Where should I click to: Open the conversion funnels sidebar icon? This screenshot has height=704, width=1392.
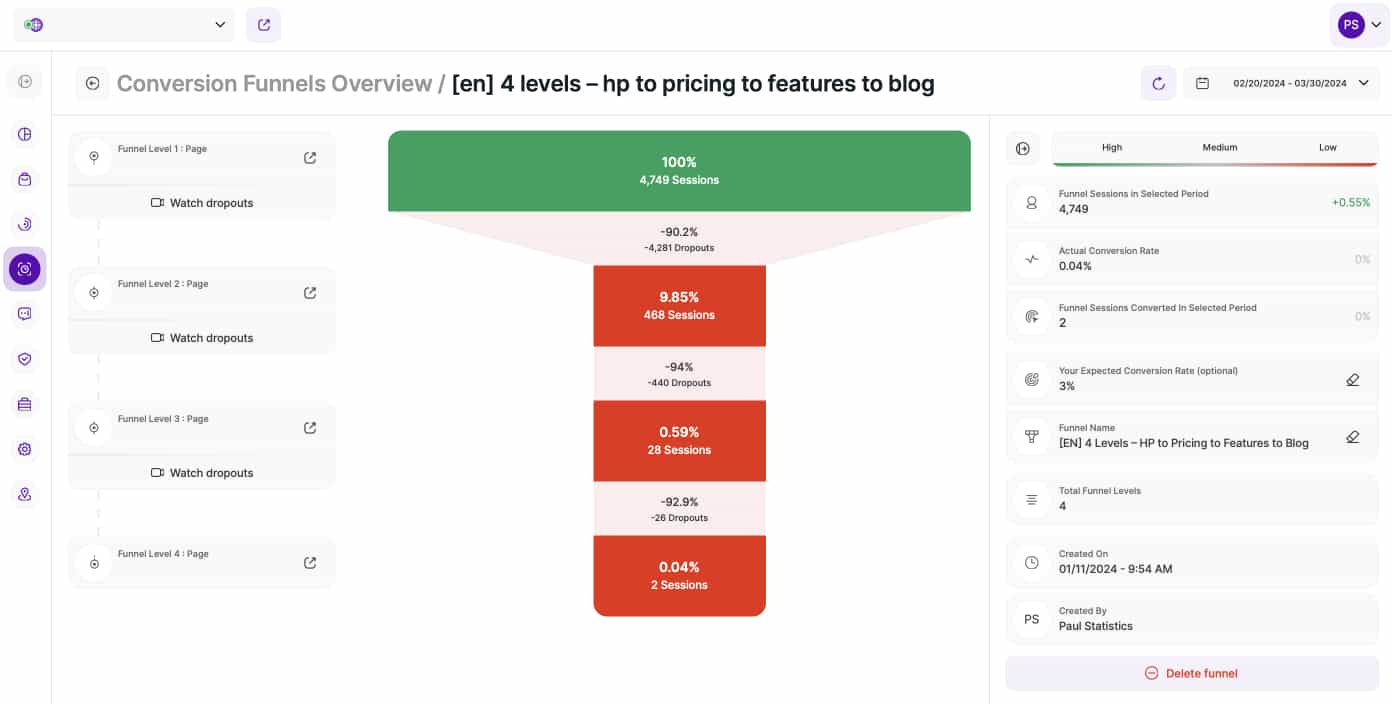pos(25,268)
